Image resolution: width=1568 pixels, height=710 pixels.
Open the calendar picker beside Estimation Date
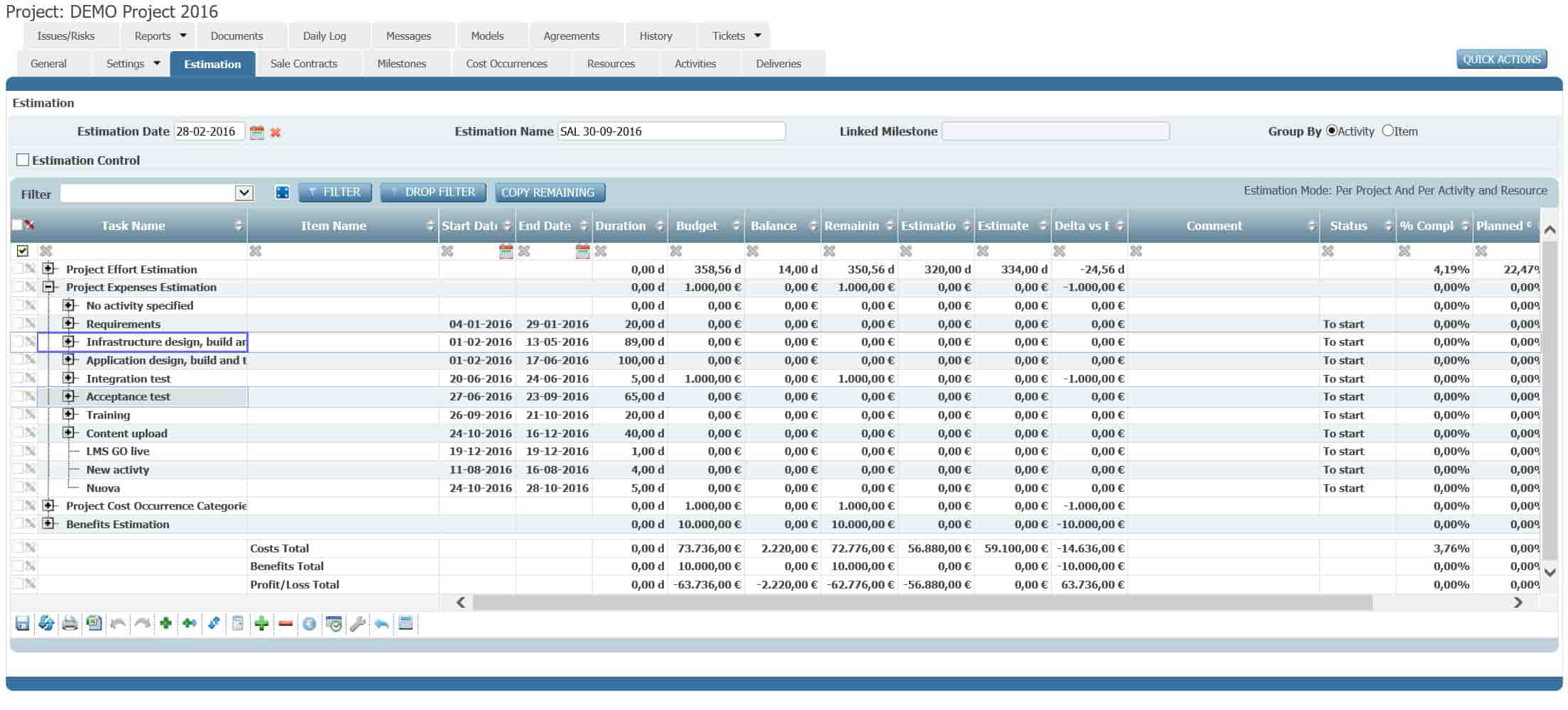(257, 132)
